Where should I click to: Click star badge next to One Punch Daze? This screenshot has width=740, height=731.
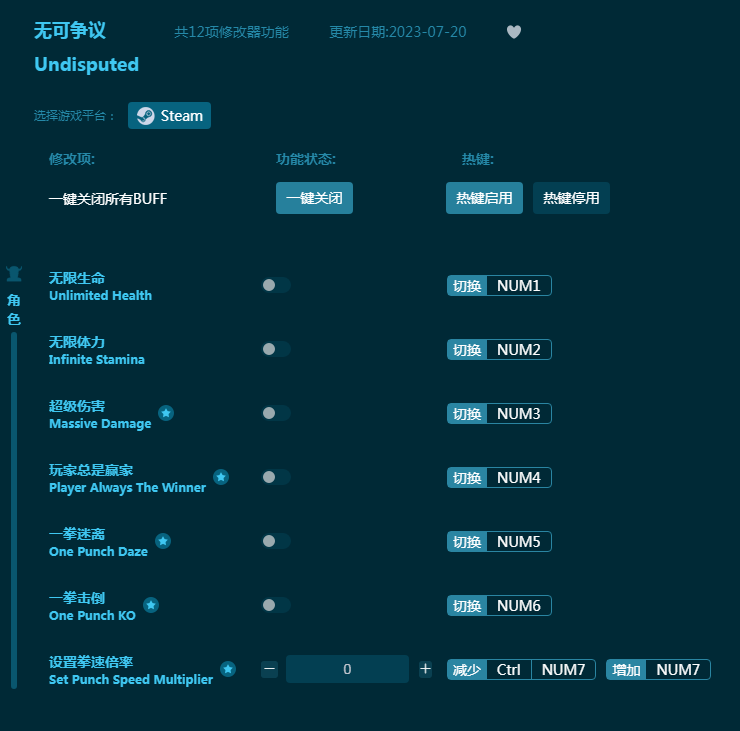163,541
